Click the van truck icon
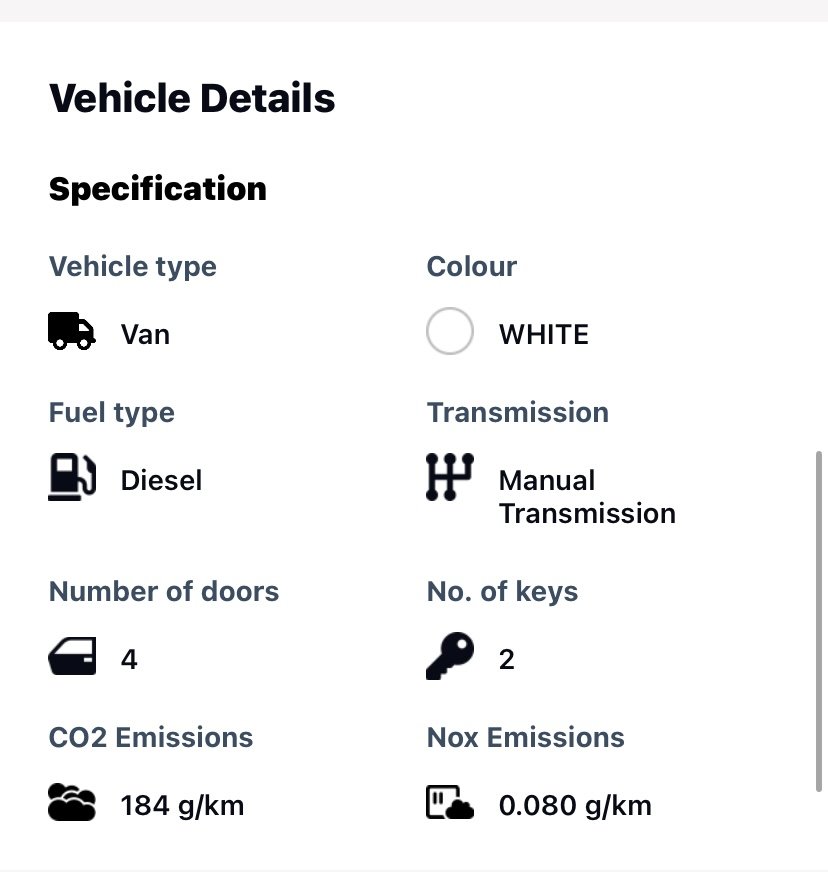The width and height of the screenshot is (828, 882). pyautogui.click(x=72, y=331)
